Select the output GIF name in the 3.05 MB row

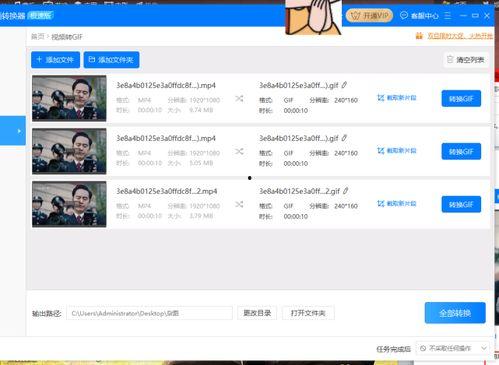pyautogui.click(x=299, y=138)
